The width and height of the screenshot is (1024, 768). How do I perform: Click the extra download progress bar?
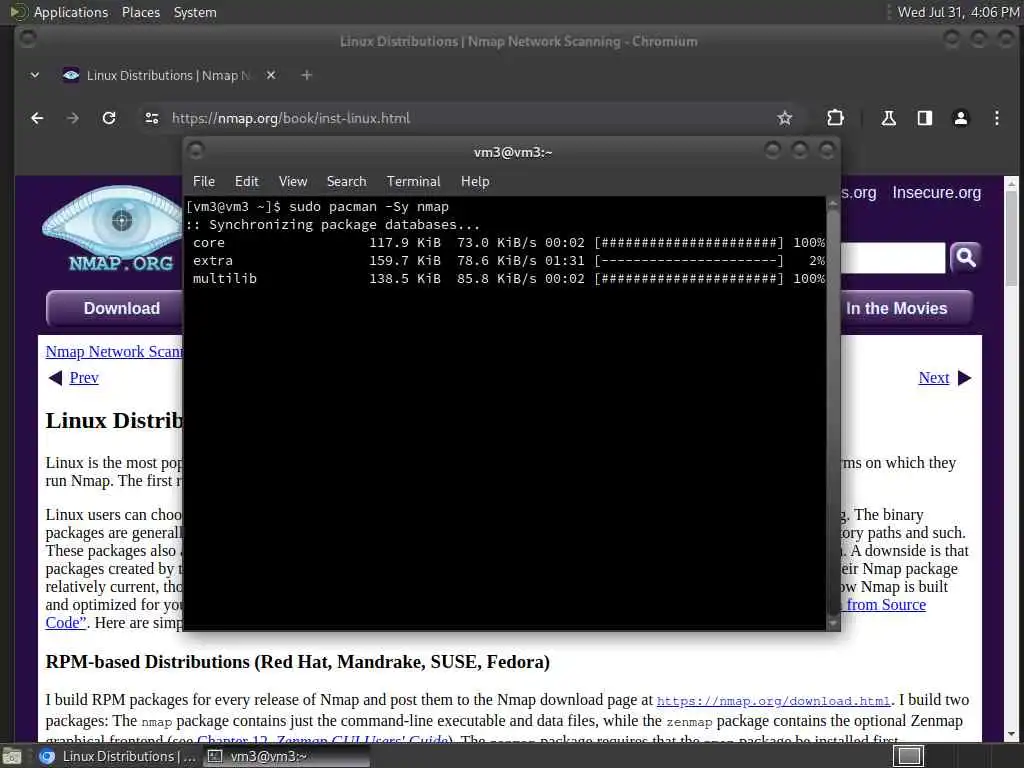(688, 261)
